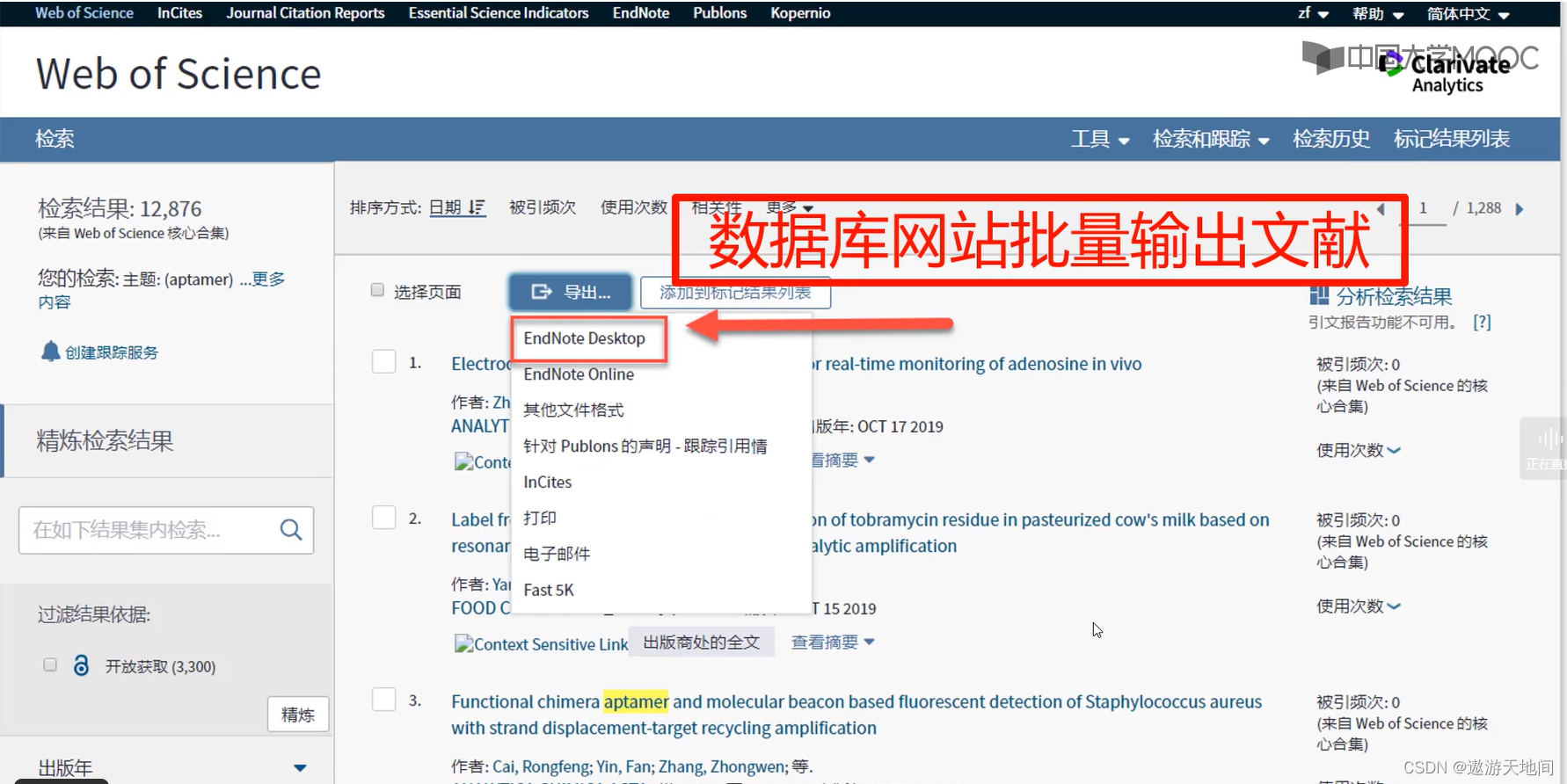Tick the select page checkbox
The height and width of the screenshot is (784, 1567).
click(x=377, y=290)
